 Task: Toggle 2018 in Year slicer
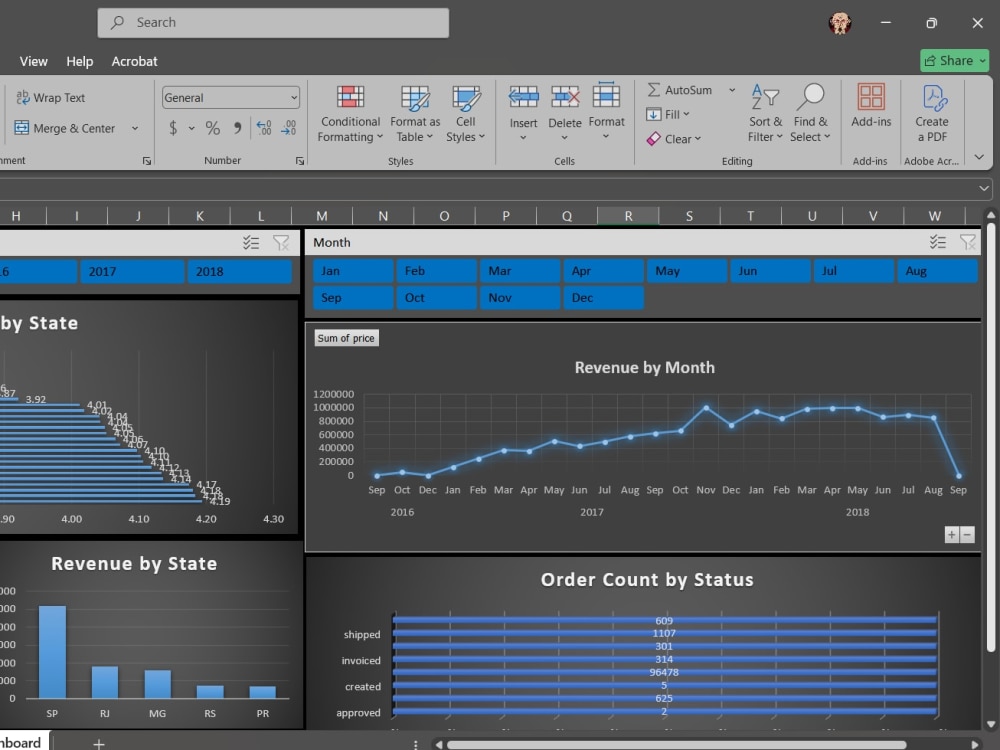tap(239, 272)
